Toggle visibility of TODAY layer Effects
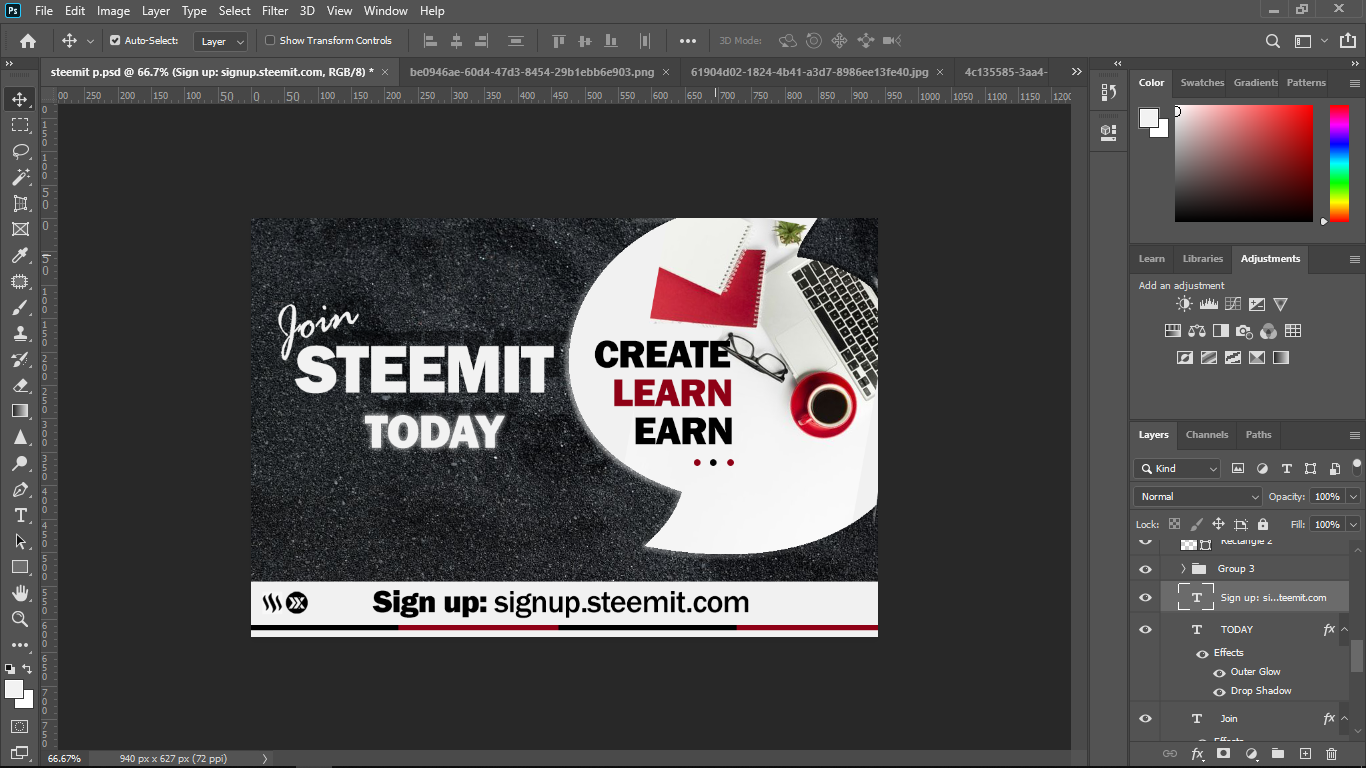The height and width of the screenshot is (768, 1366). (x=1202, y=654)
